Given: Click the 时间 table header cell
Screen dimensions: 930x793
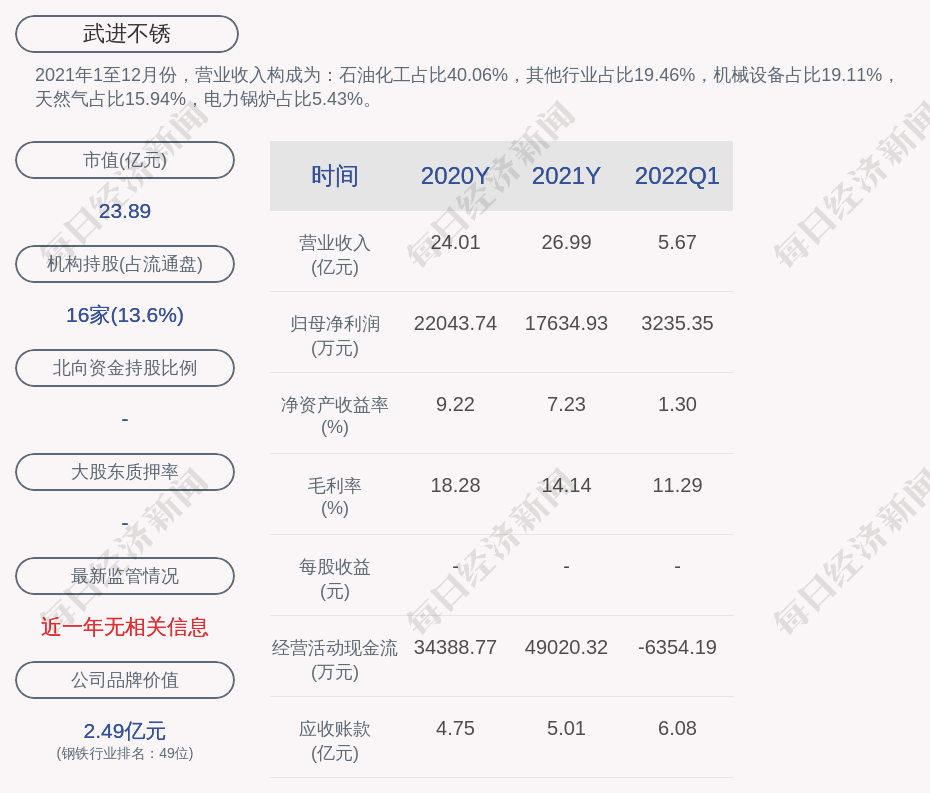Looking at the screenshot, I should coord(335,176).
